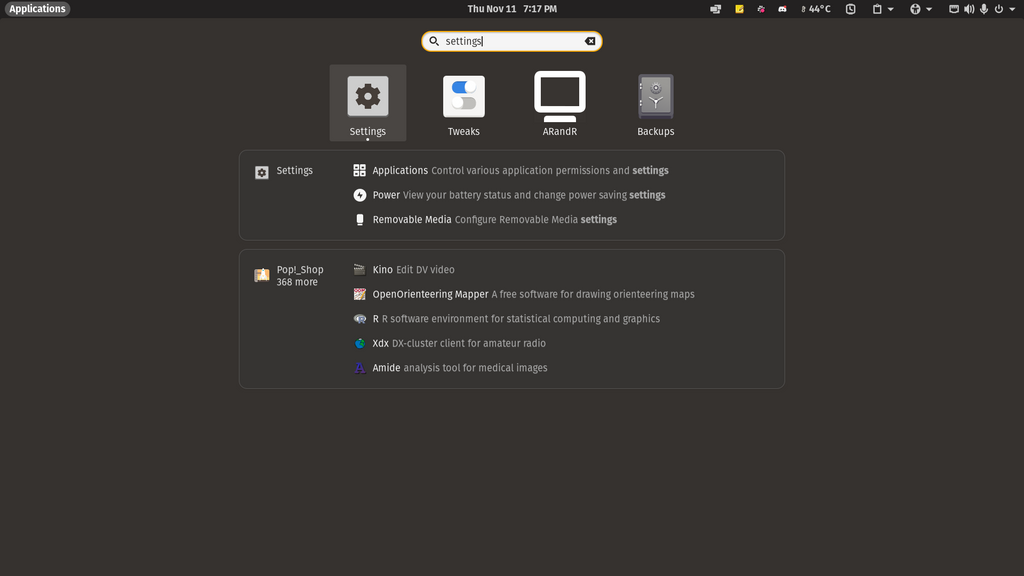Clear the search field text
This screenshot has width=1024, height=576.
(589, 41)
